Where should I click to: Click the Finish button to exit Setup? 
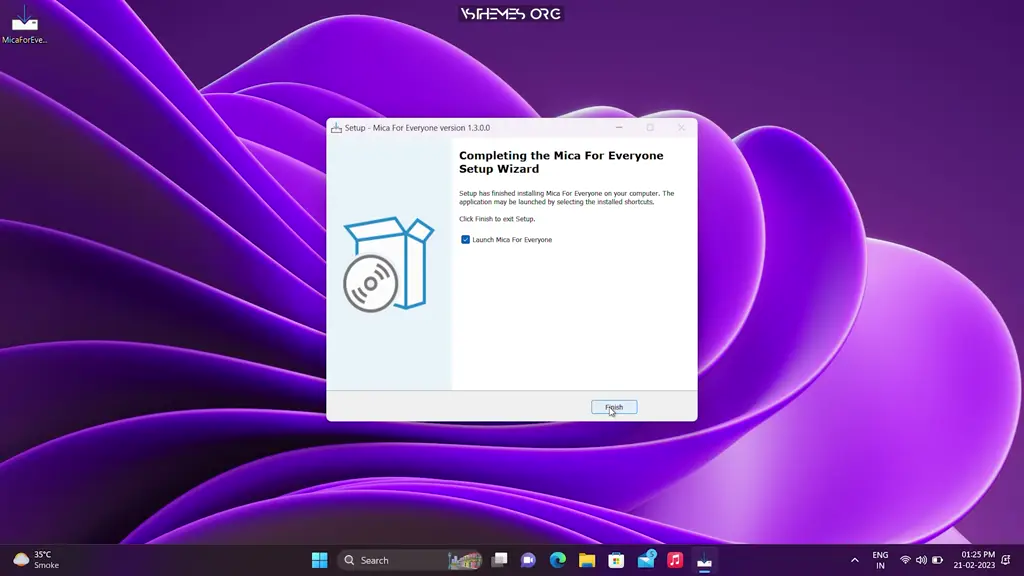(x=613, y=406)
